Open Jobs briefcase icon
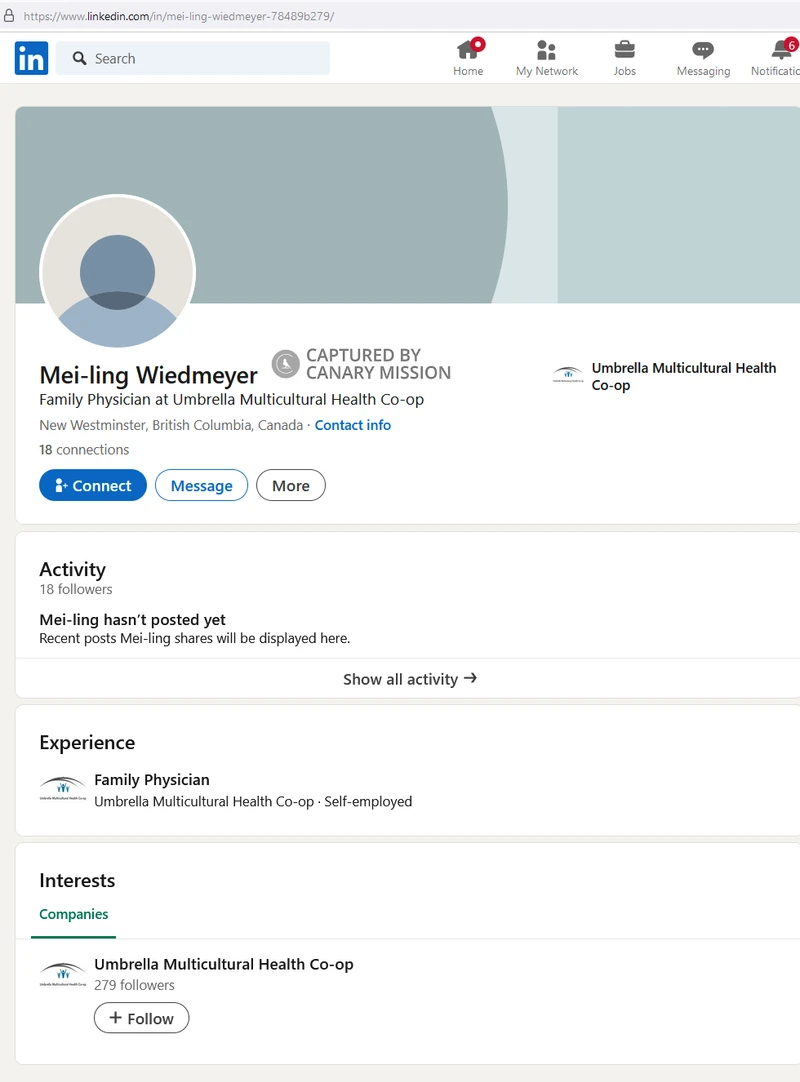 625,50
